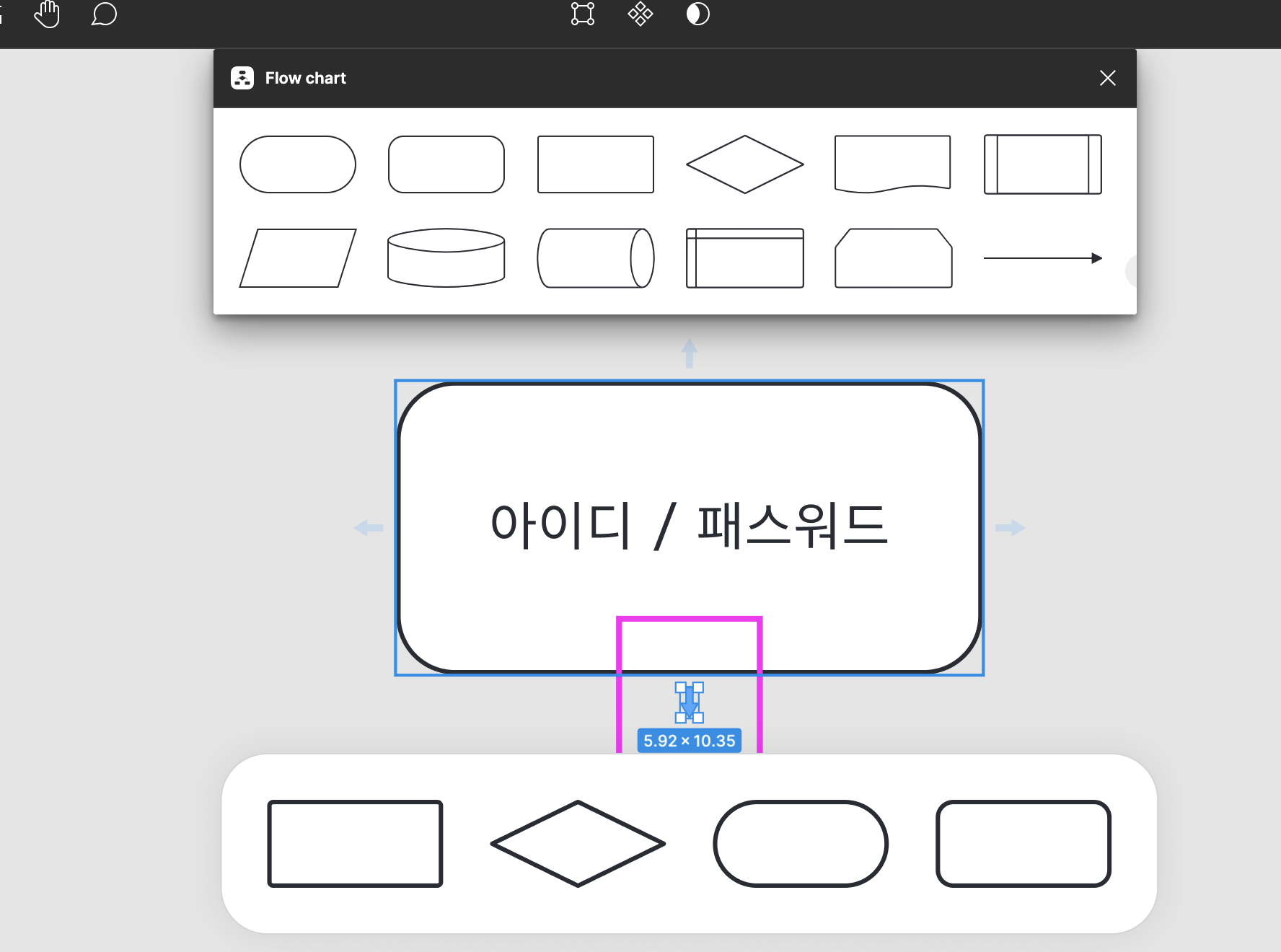Viewport: 1281px width, 952px height.
Task: Click the left arrow beside the selected shape
Action: [x=369, y=528]
